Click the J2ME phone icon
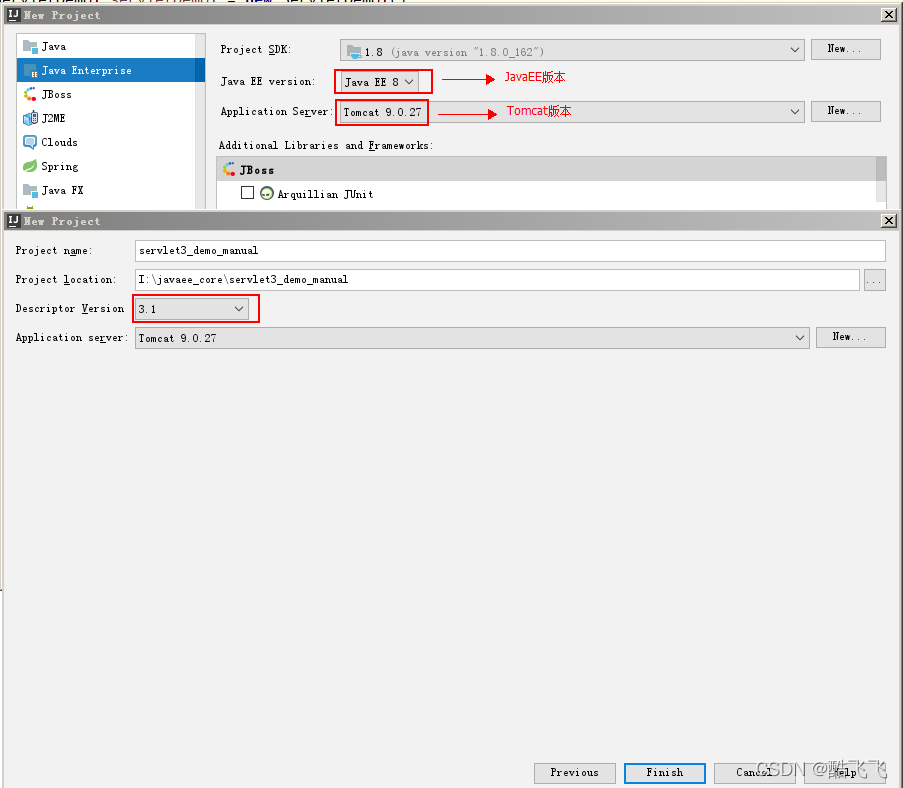Screen dimensions: 903x788 30,118
